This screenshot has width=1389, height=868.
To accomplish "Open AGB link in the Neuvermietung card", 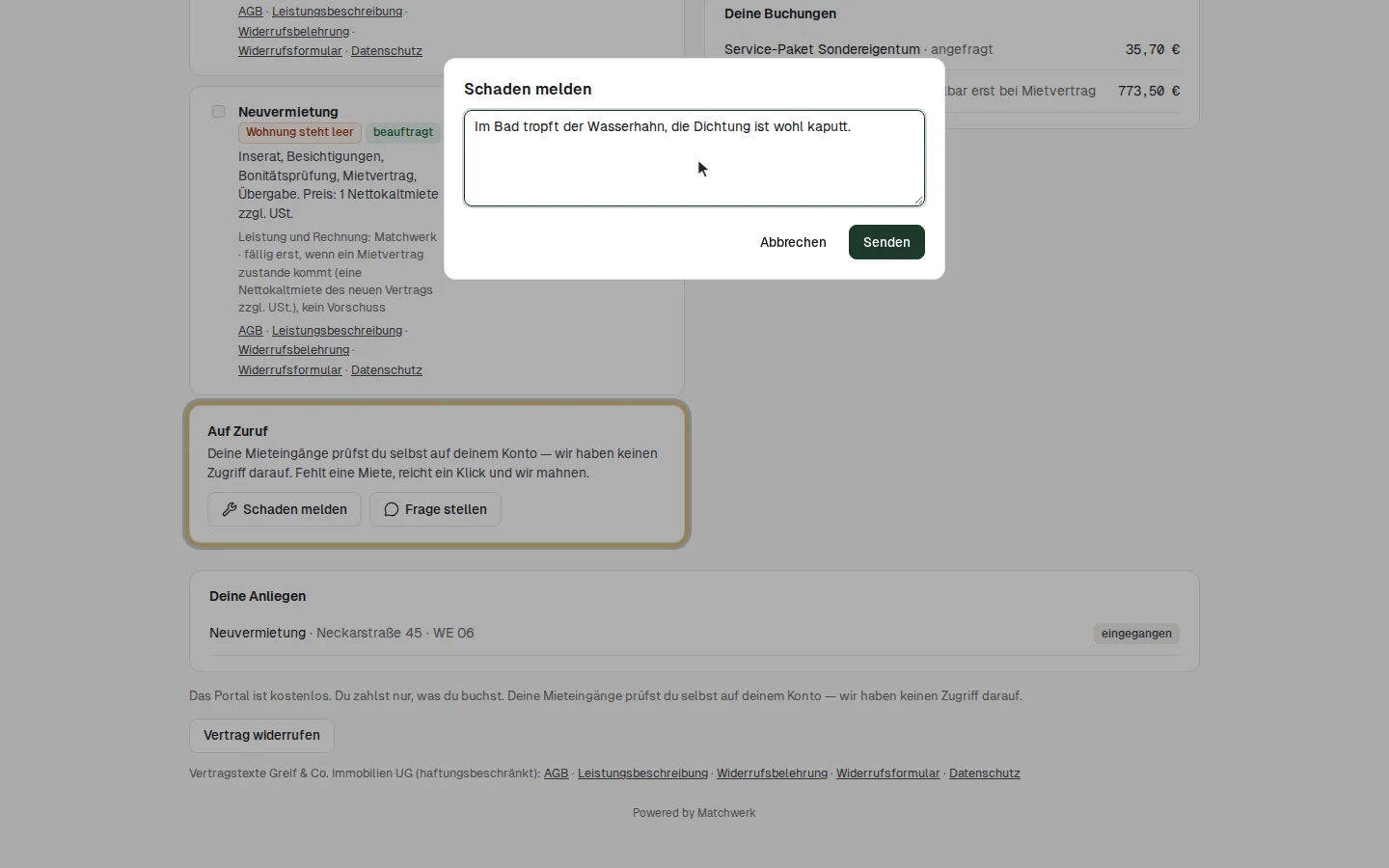I will pyautogui.click(x=251, y=331).
